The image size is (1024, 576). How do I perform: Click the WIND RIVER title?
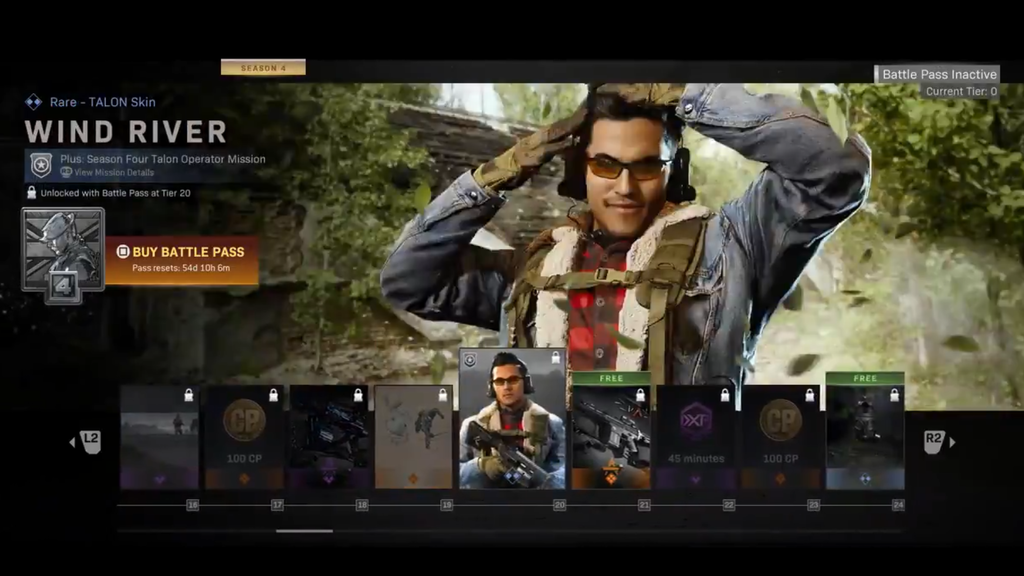click(x=126, y=132)
